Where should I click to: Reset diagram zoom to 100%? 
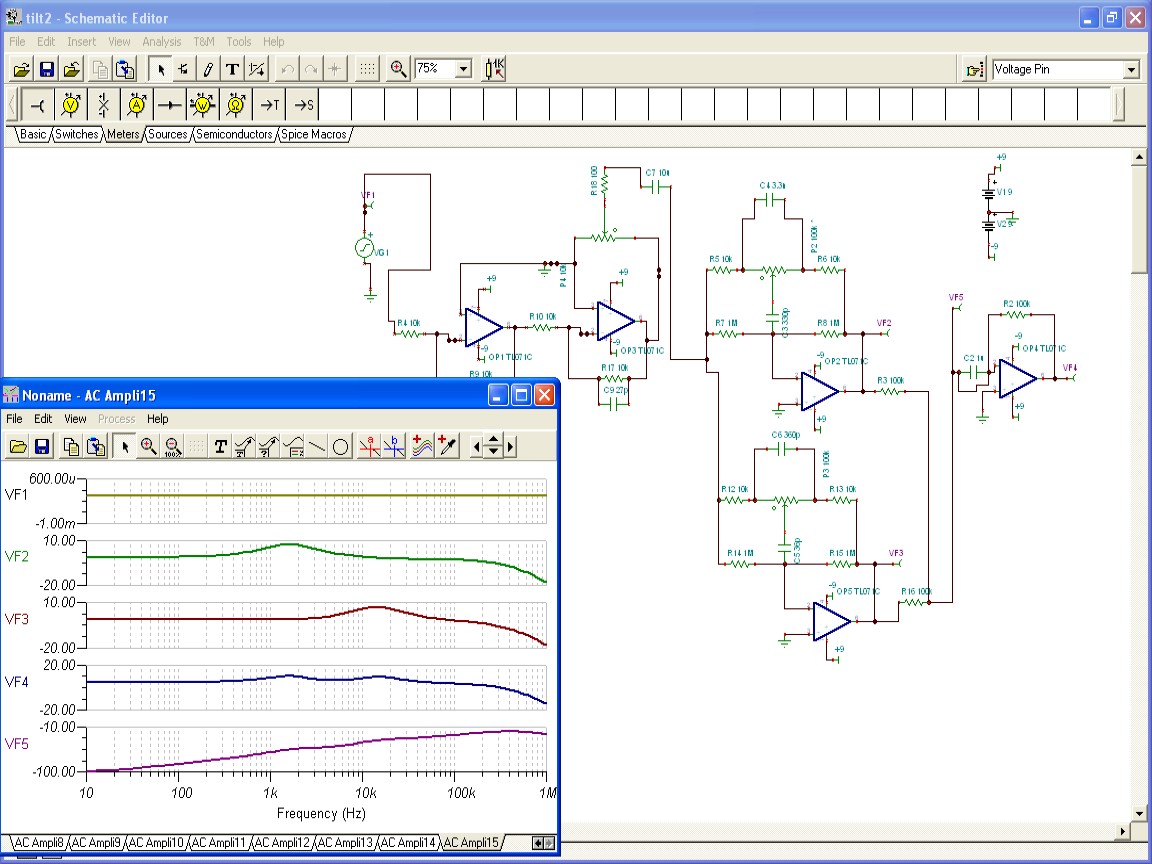pyautogui.click(x=173, y=447)
